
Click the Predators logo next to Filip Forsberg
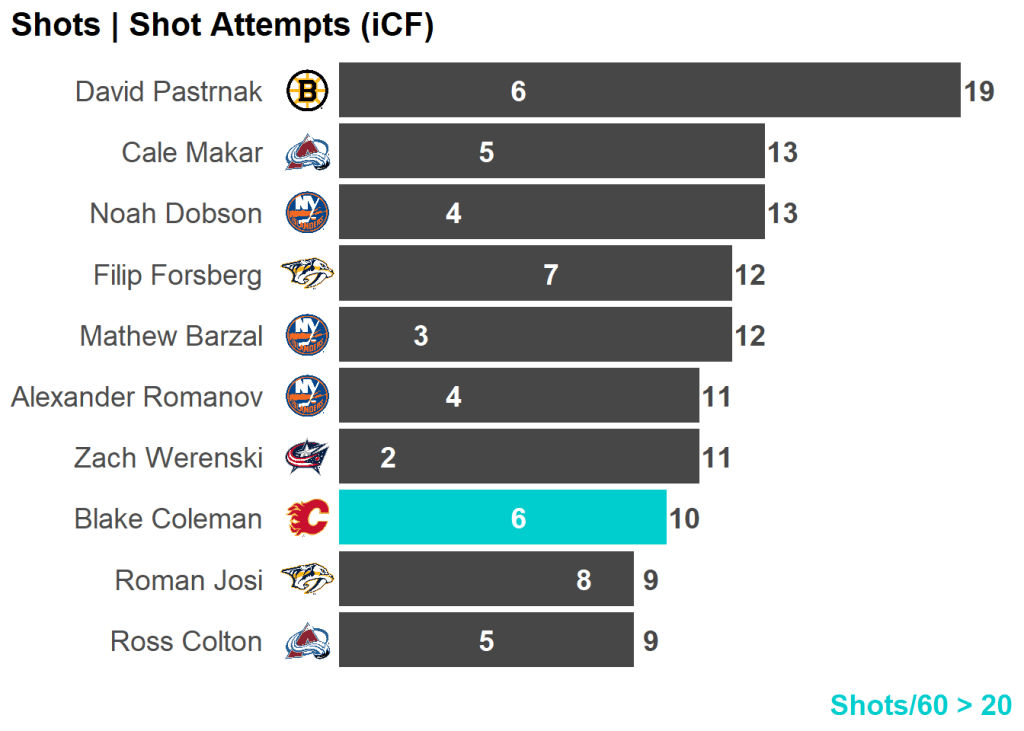click(x=307, y=275)
